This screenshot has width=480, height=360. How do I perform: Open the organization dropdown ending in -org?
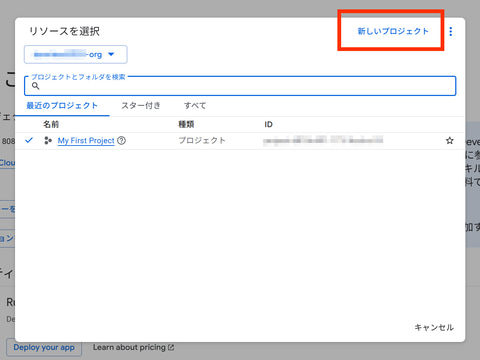(x=76, y=54)
